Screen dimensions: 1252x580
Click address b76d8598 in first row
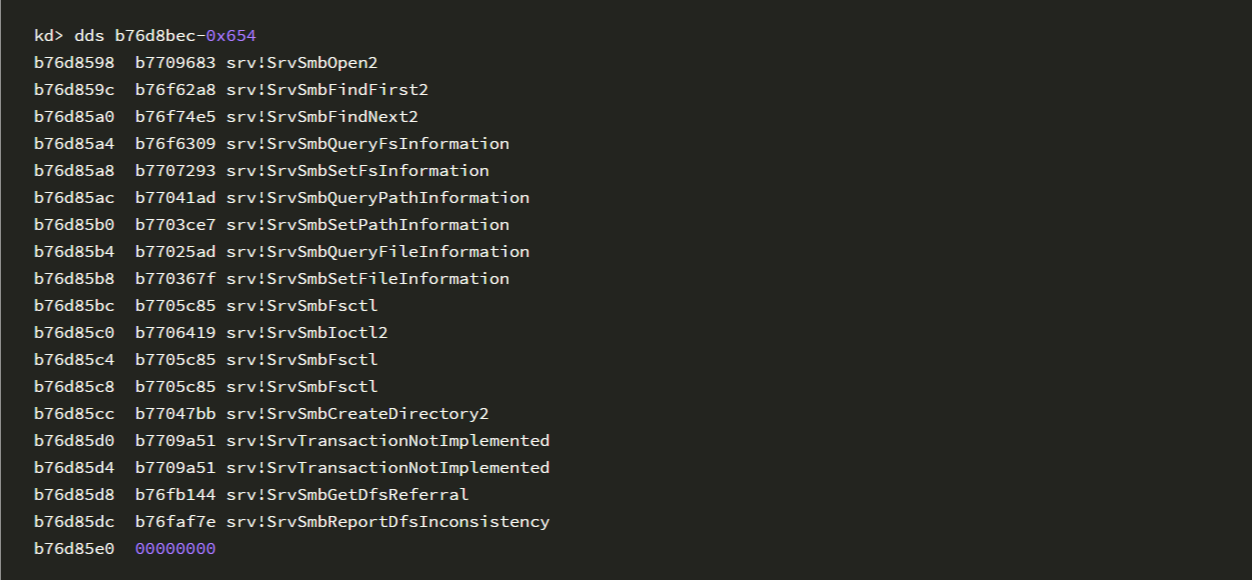click(x=74, y=63)
